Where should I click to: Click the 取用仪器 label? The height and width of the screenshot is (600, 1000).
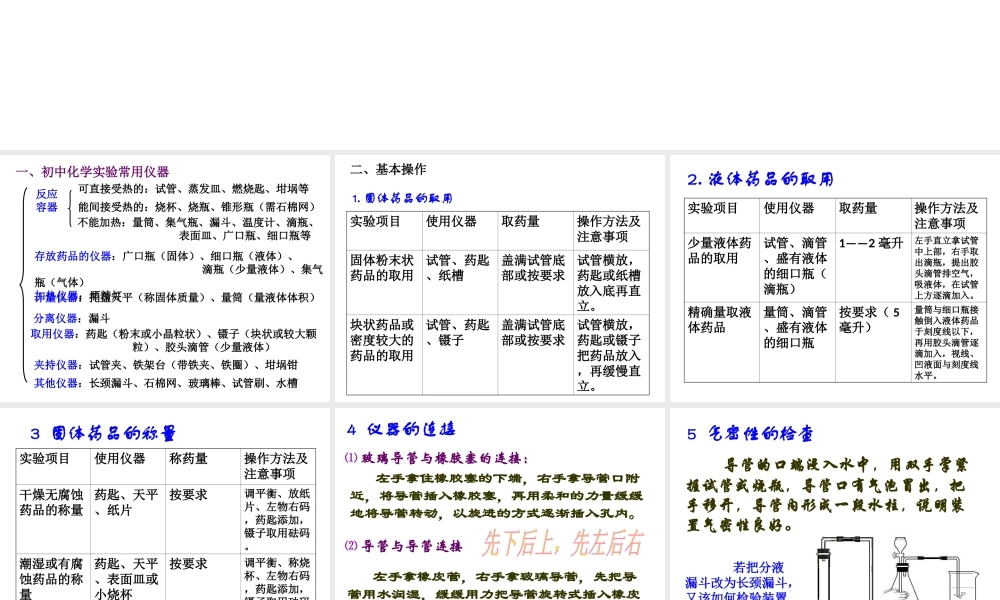click(x=54, y=334)
